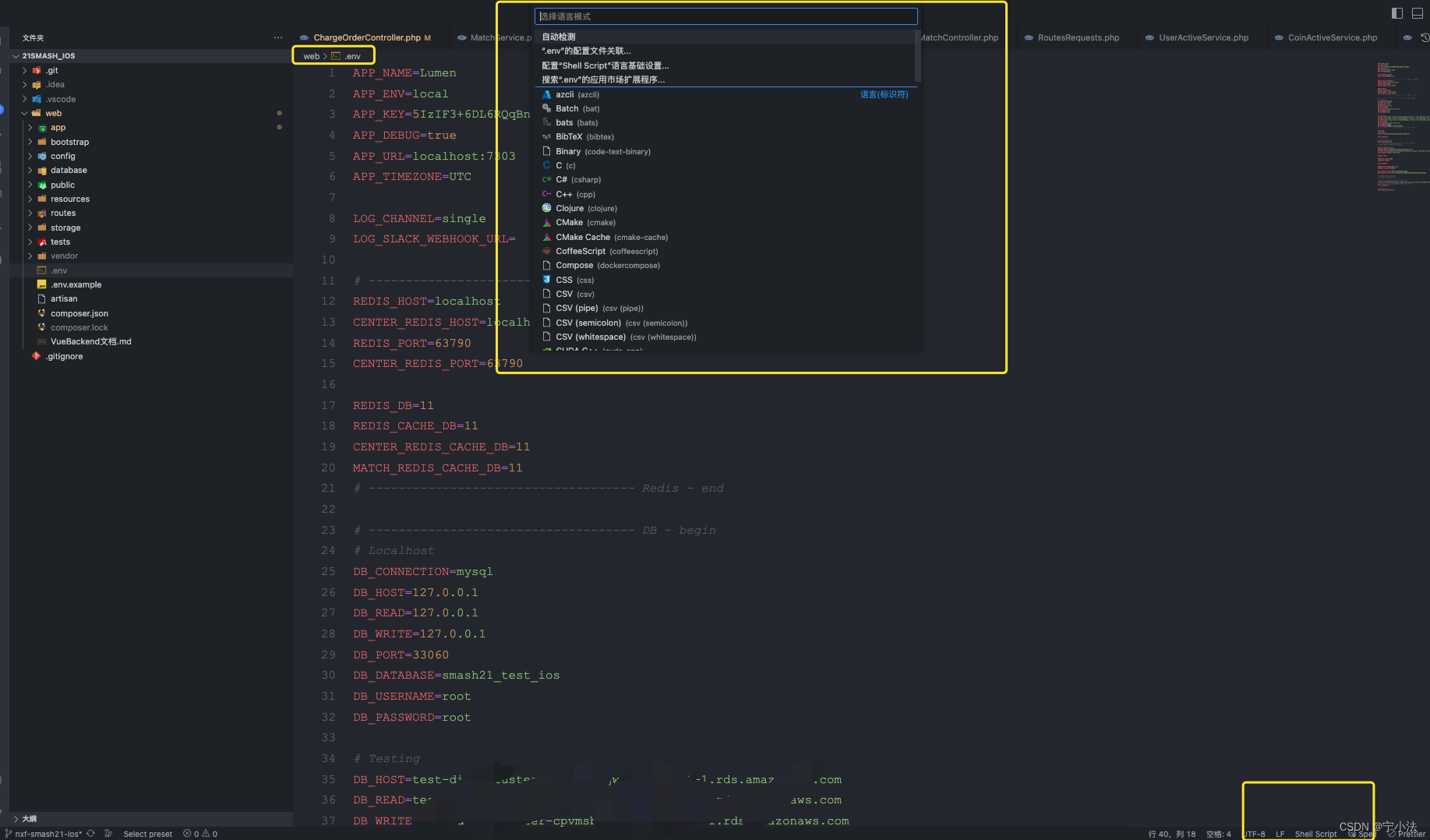
Task: Select CSV (pipe) language mode
Action: 726,308
